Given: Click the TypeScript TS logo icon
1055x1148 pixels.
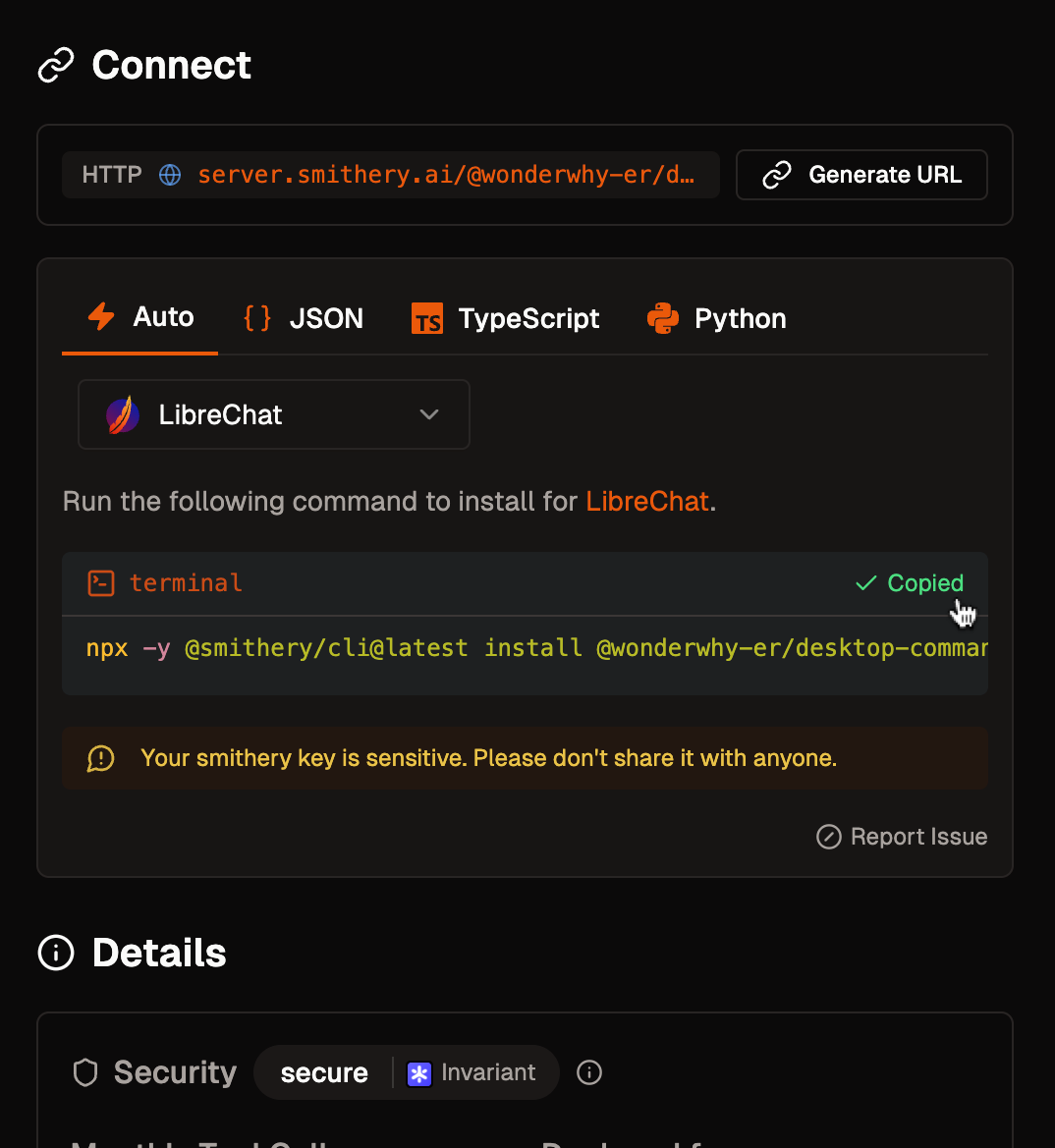Looking at the screenshot, I should pos(427,319).
